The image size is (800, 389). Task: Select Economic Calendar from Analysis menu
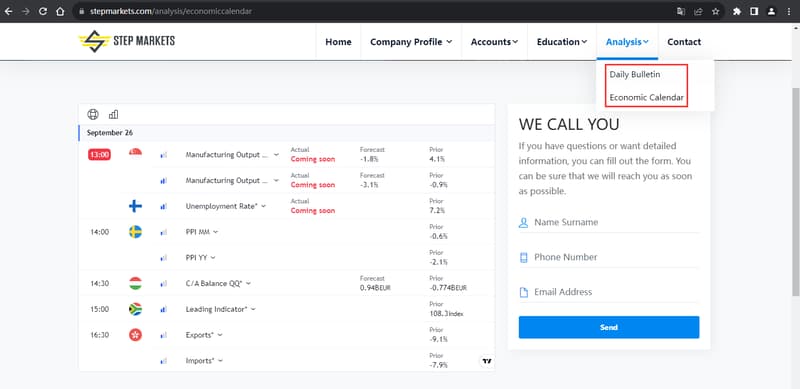point(646,97)
